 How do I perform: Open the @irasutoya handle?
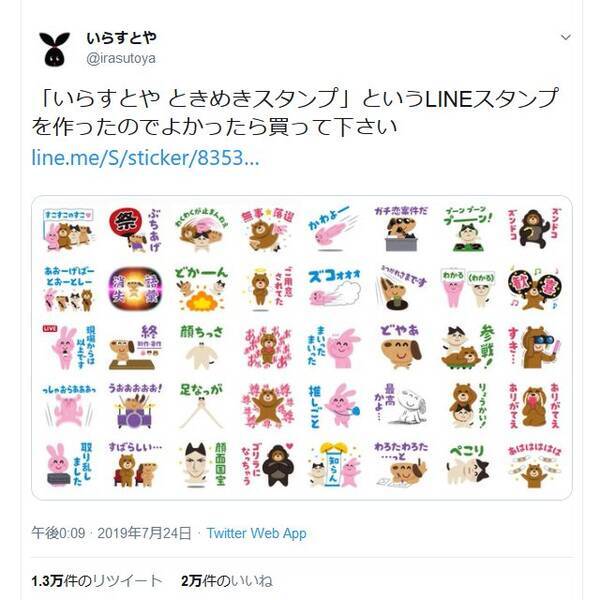[x=121, y=59]
